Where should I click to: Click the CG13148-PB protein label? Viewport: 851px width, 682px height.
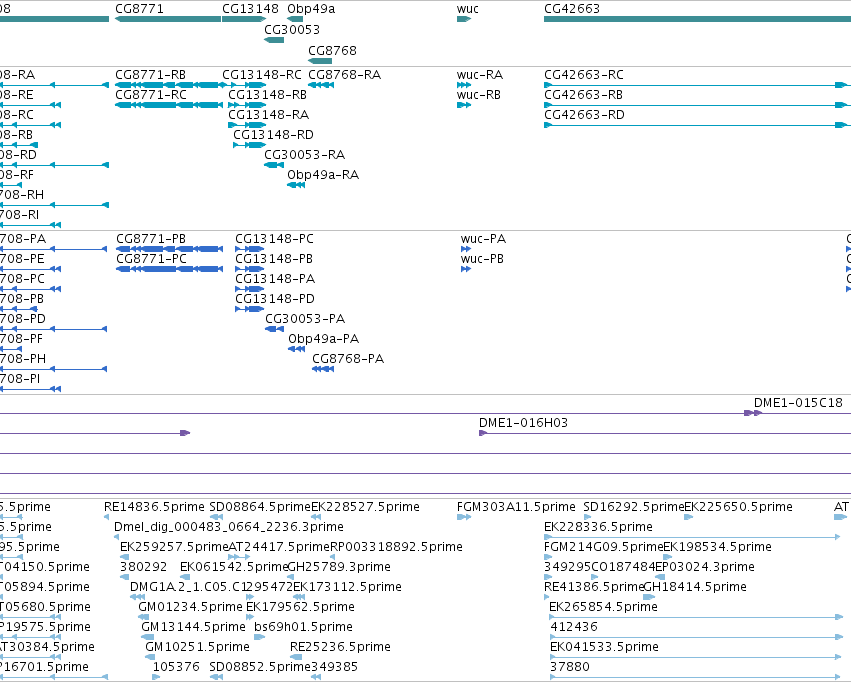point(274,259)
